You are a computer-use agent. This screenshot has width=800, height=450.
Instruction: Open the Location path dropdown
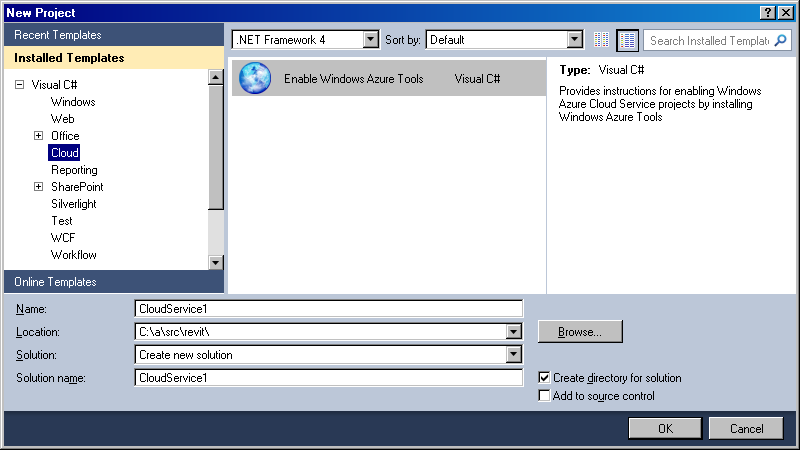coord(514,332)
